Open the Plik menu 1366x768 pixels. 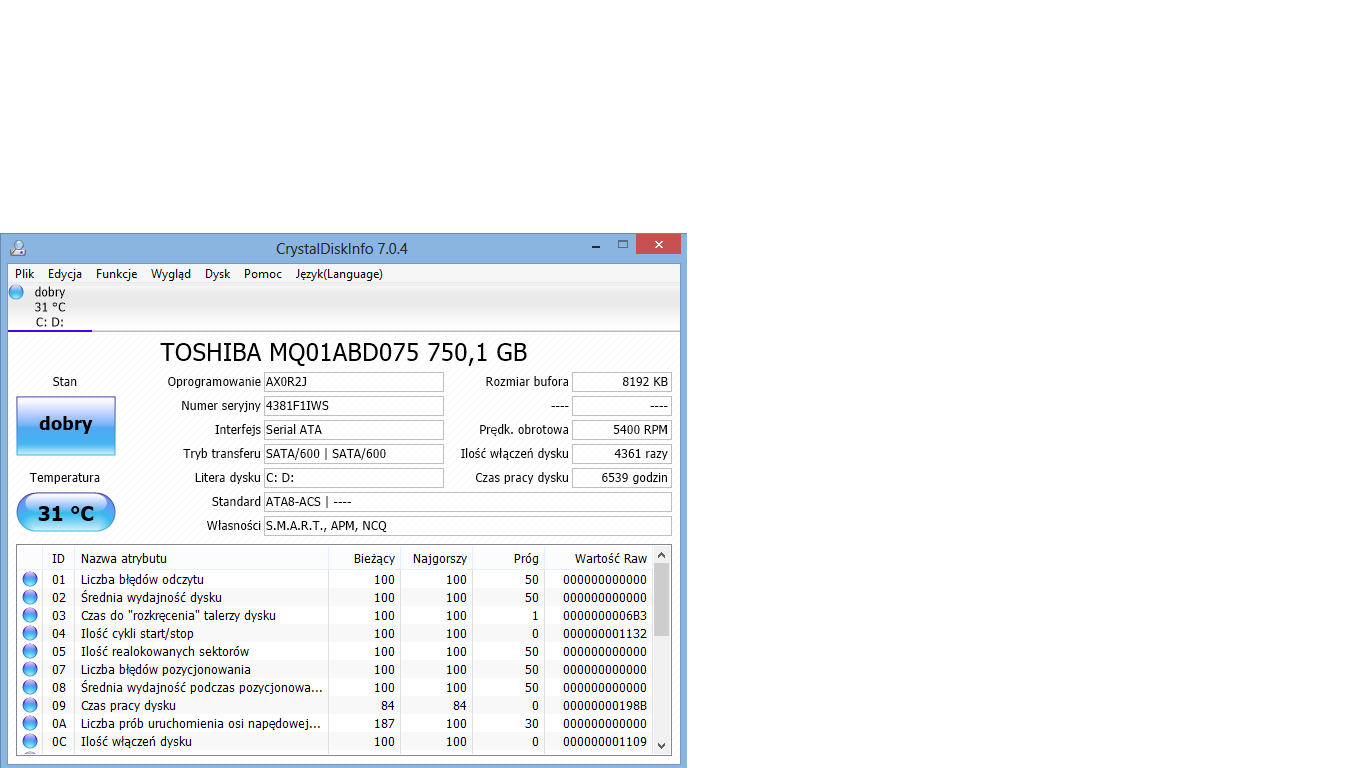pos(25,274)
